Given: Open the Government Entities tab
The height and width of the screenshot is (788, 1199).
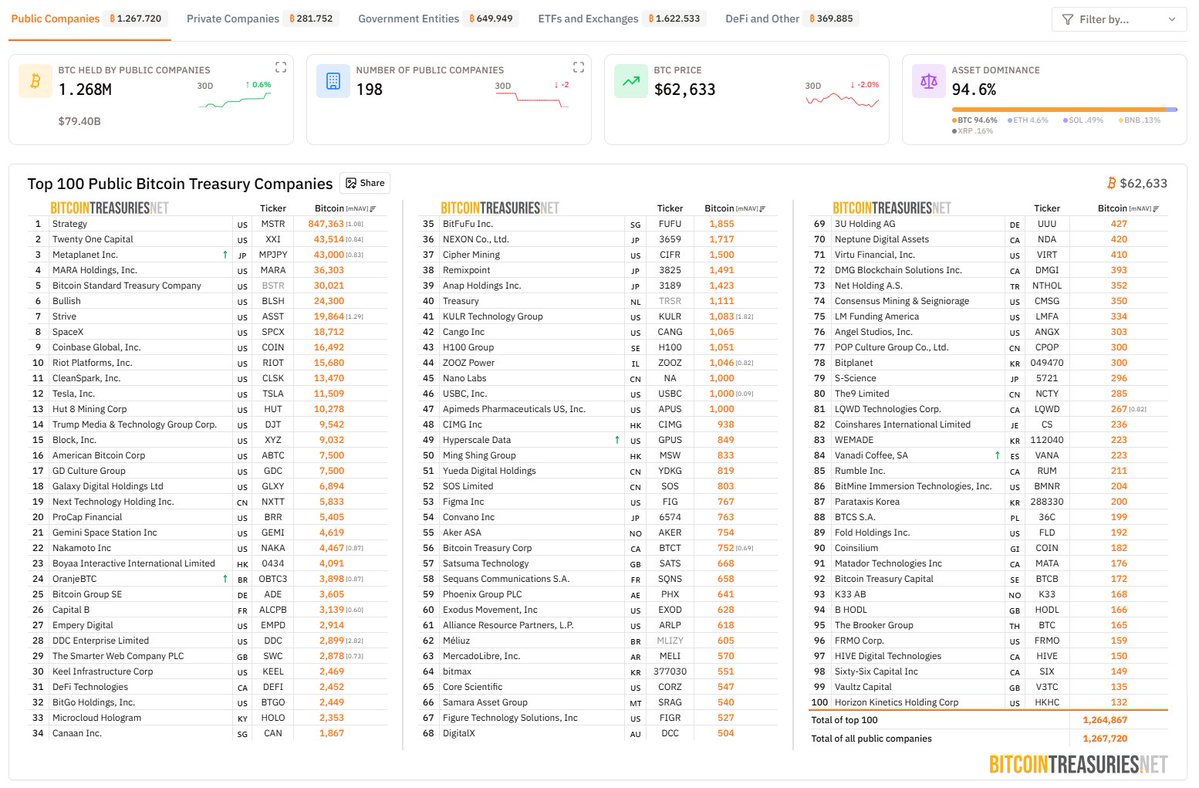Looking at the screenshot, I should pyautogui.click(x=437, y=18).
